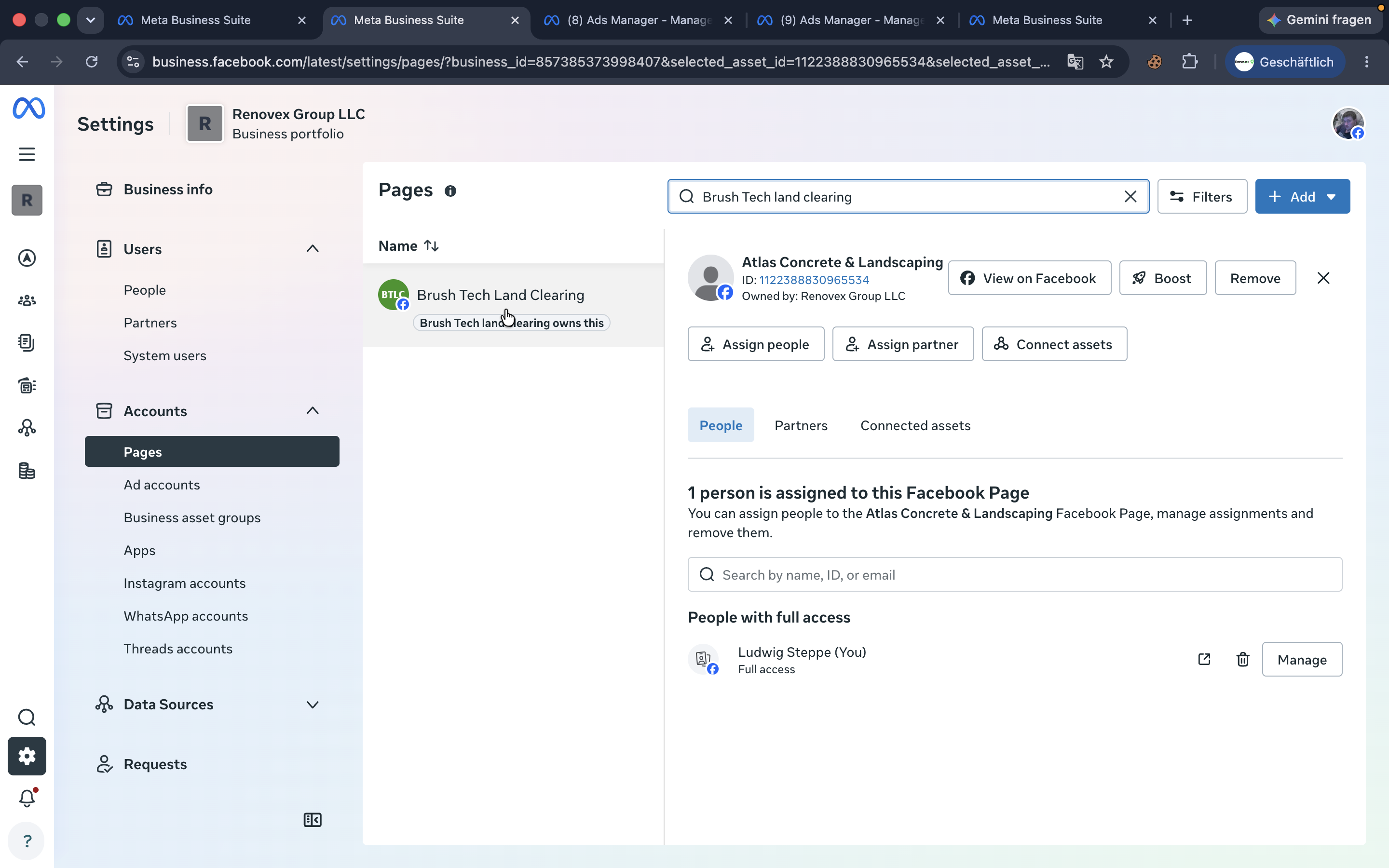The image size is (1389, 868).
Task: Click the settings gear in left rail
Action: coord(27,756)
